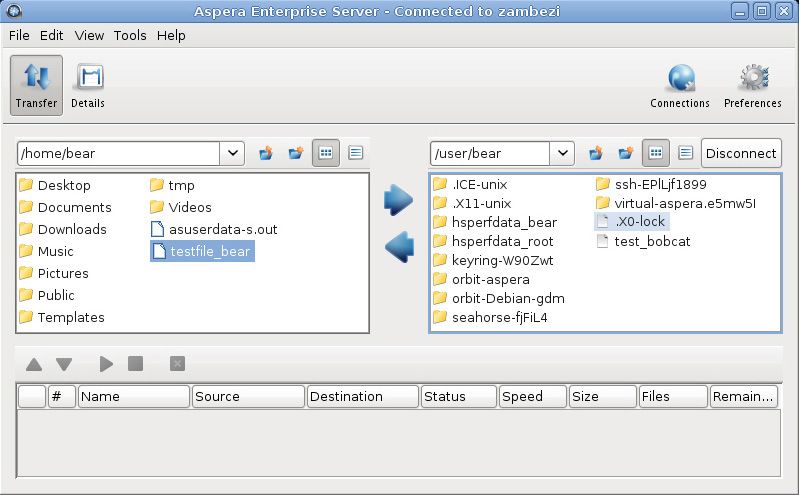Viewport: 799px width, 495px height.
Task: Move the transfer down in the queue
Action: (x=64, y=364)
